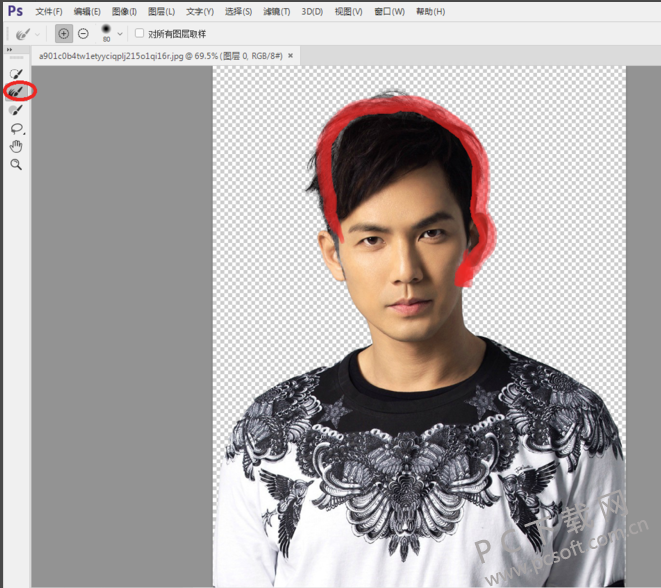Select the Quick Selection tool
The height and width of the screenshot is (588, 661).
pyautogui.click(x=15, y=74)
